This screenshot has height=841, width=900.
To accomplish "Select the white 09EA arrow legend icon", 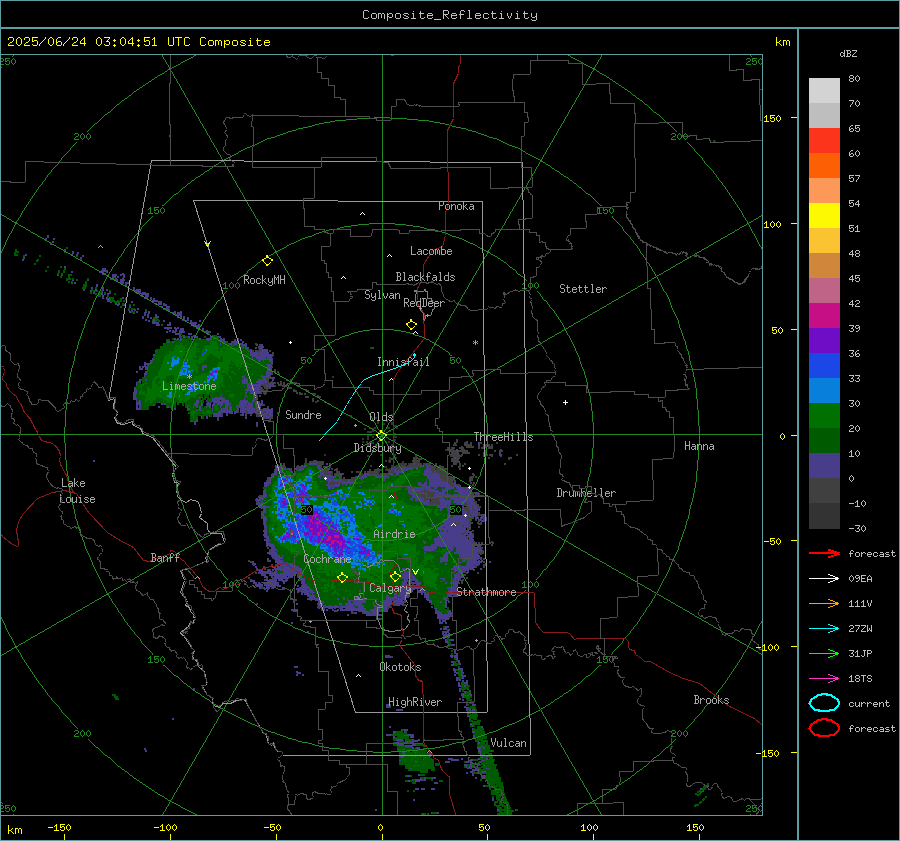I will point(824,579).
